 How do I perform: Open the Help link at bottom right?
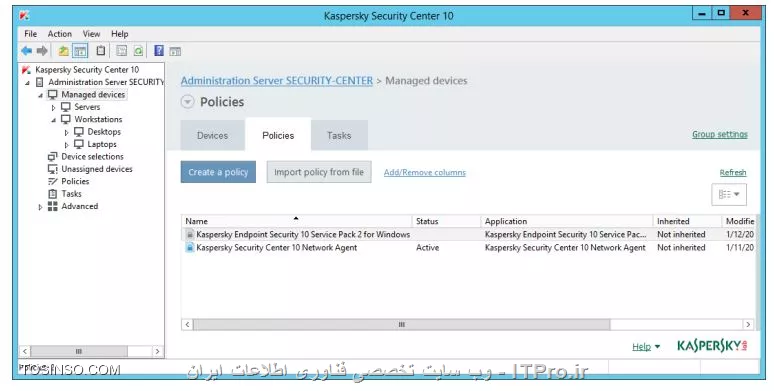click(642, 347)
